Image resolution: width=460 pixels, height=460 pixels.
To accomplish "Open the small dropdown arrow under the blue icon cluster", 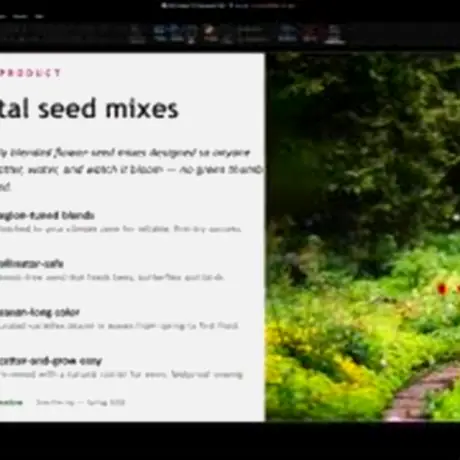I will pos(191,41).
